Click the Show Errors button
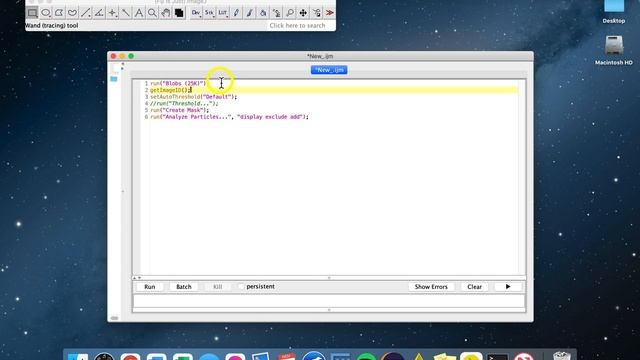 pyautogui.click(x=431, y=287)
